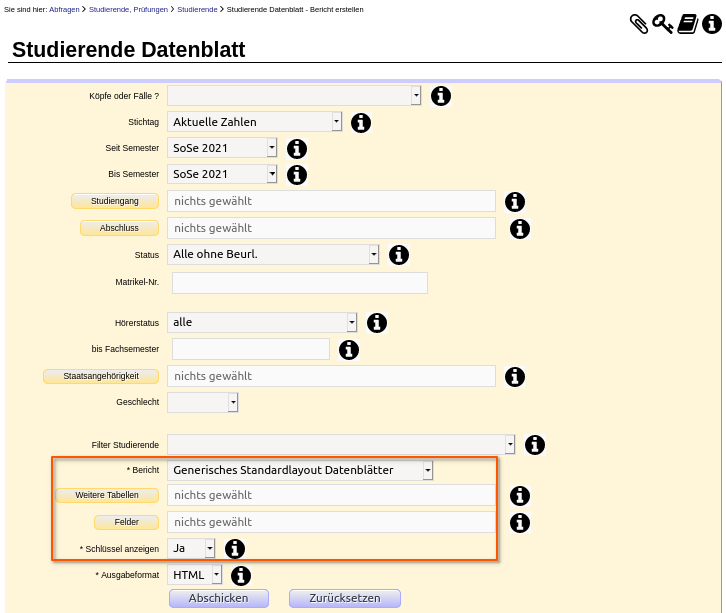Click the paperclip icon at top right
Image resolution: width=726 pixels, height=613 pixels.
[639, 24]
